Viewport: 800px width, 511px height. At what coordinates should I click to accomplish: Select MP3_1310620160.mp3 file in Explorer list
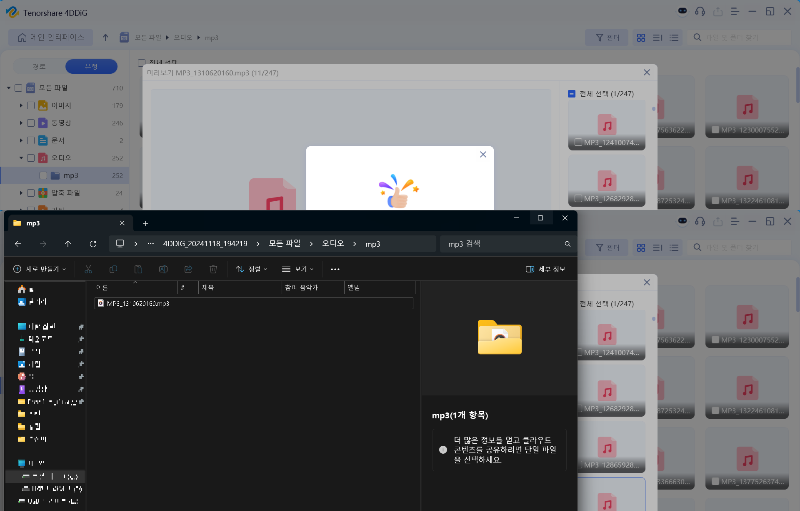tap(254, 303)
